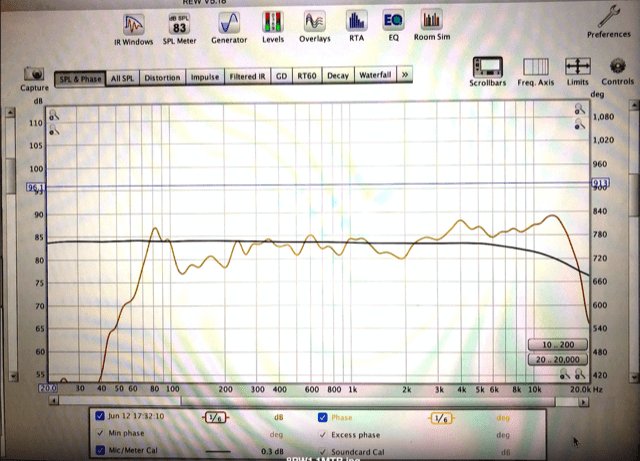Open the RTA analyzer
The width and height of the screenshot is (640, 461).
(x=356, y=26)
